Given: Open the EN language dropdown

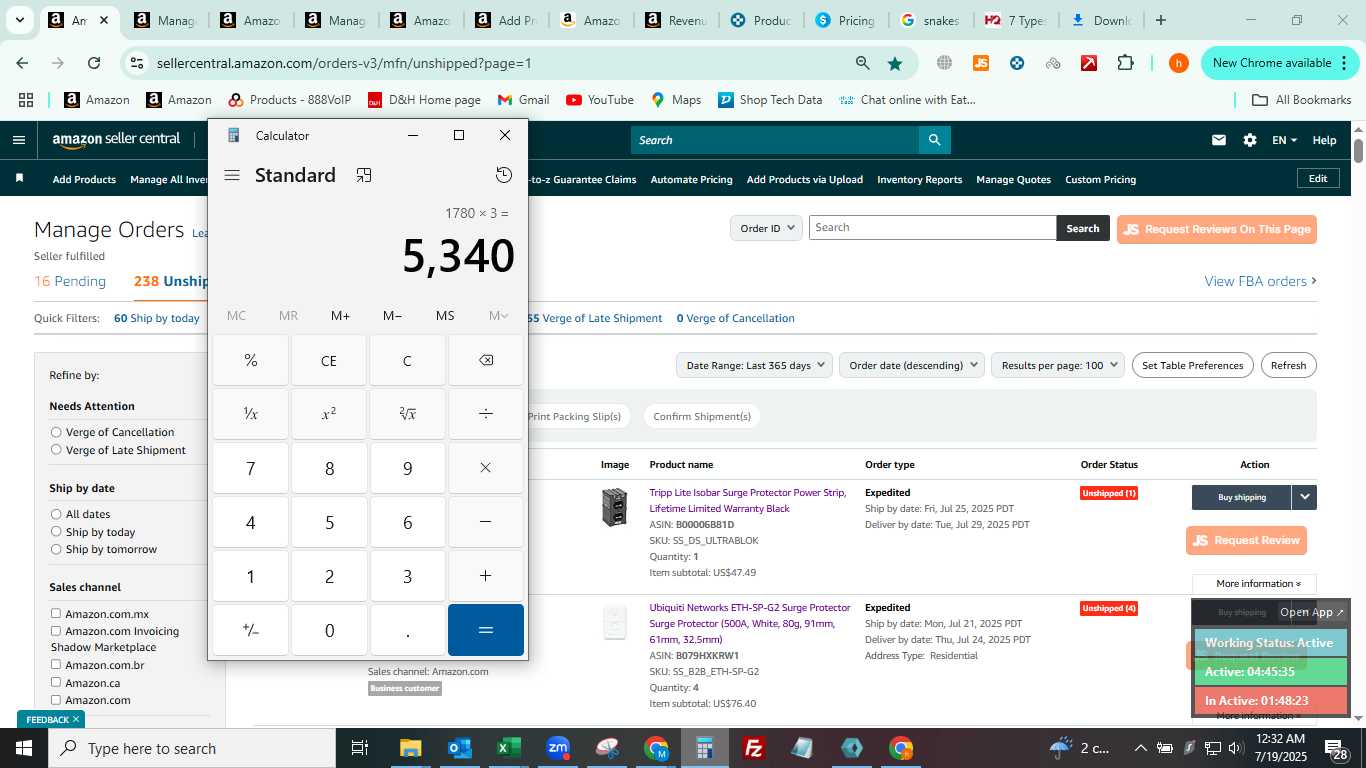Looking at the screenshot, I should pyautogui.click(x=1284, y=140).
